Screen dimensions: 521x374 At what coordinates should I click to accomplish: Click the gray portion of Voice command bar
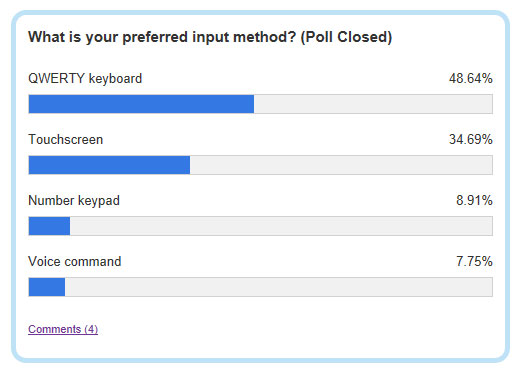point(278,287)
